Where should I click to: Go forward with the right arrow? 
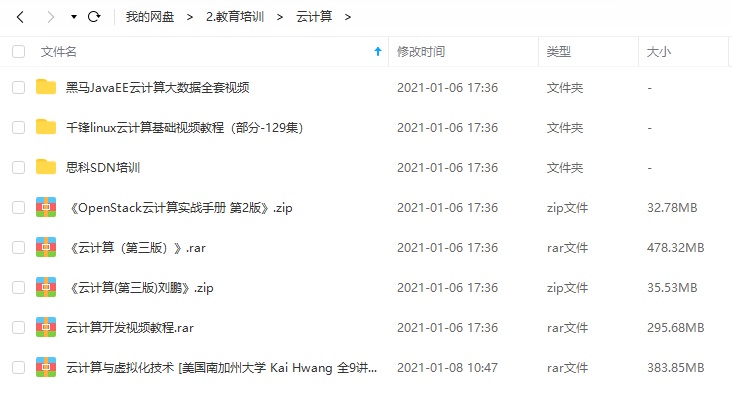(50, 17)
